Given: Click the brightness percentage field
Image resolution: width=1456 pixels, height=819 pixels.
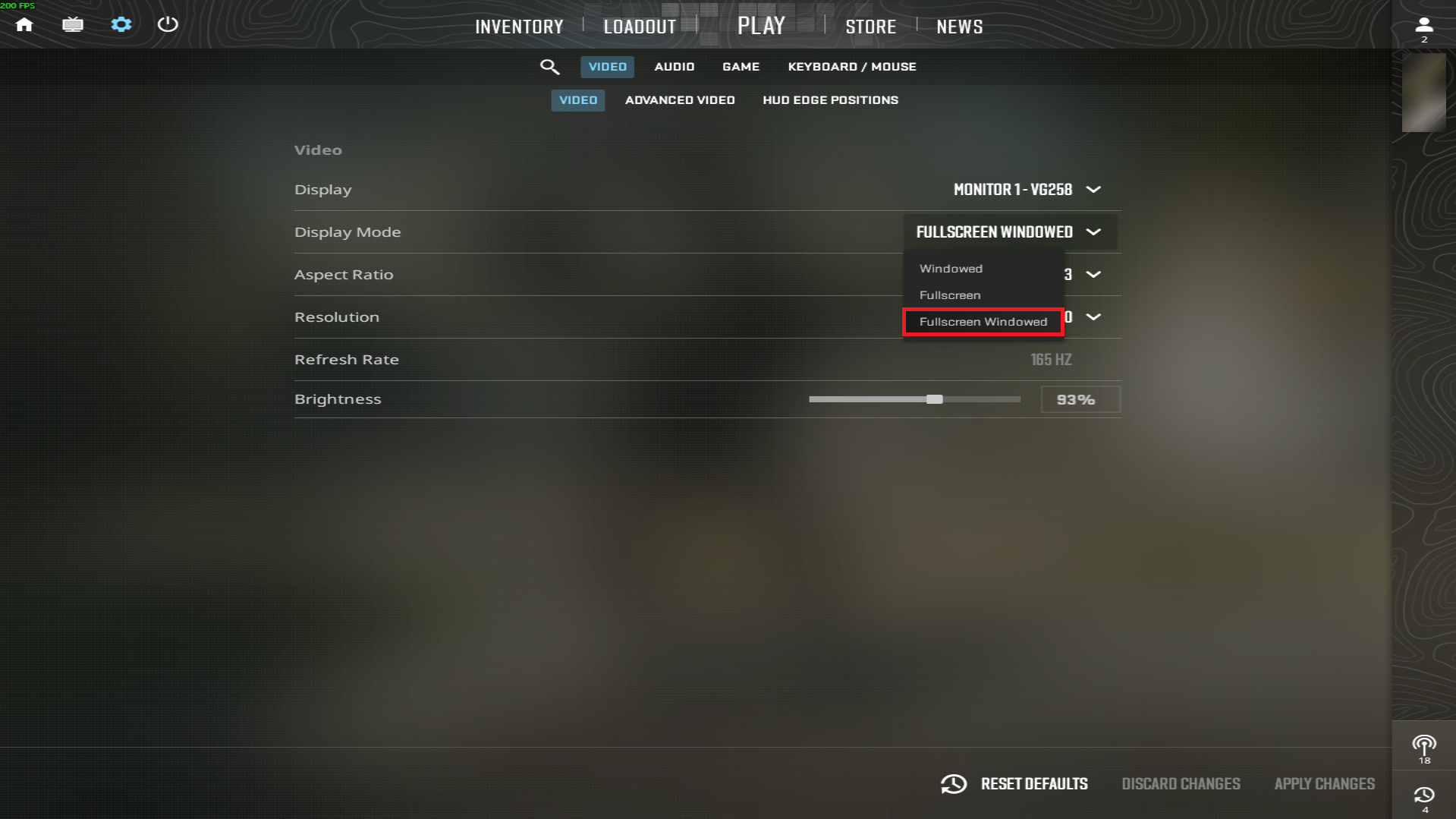Looking at the screenshot, I should pyautogui.click(x=1080, y=399).
